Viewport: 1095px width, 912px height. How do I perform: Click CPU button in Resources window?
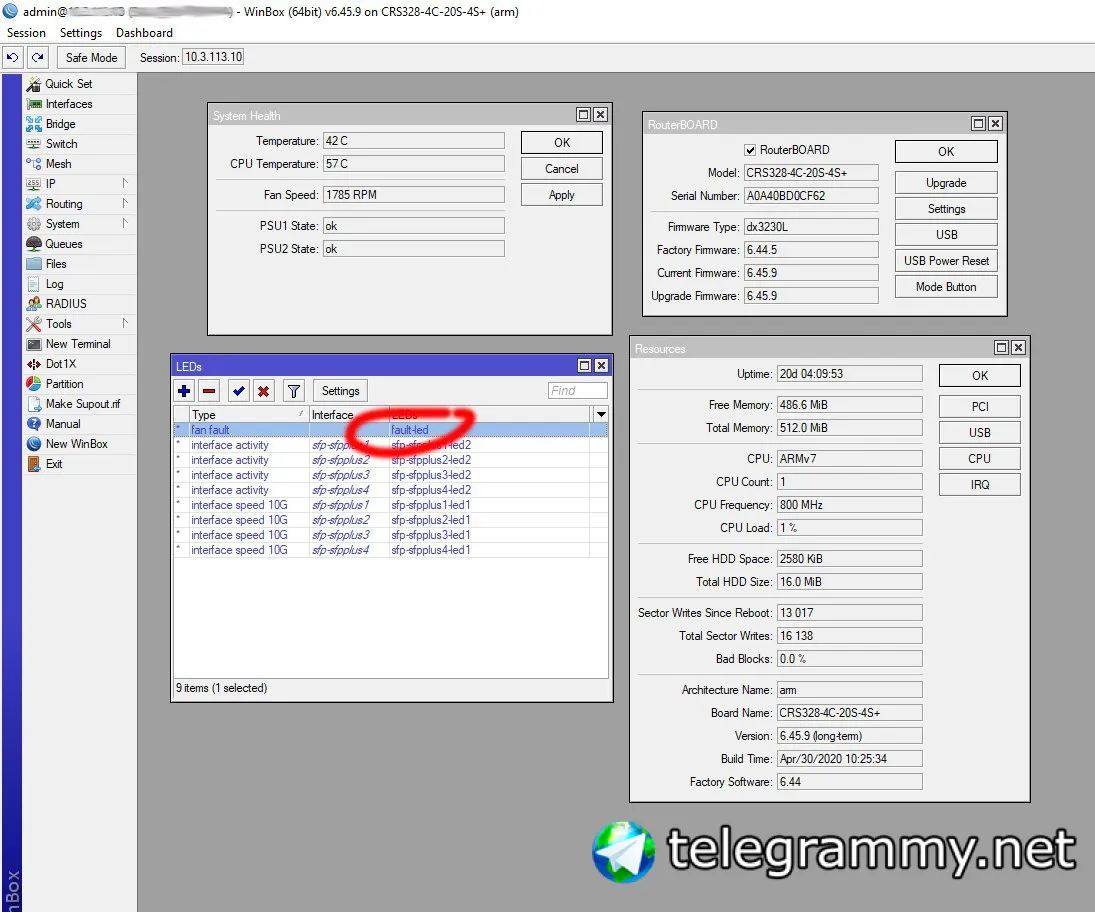tap(980, 459)
